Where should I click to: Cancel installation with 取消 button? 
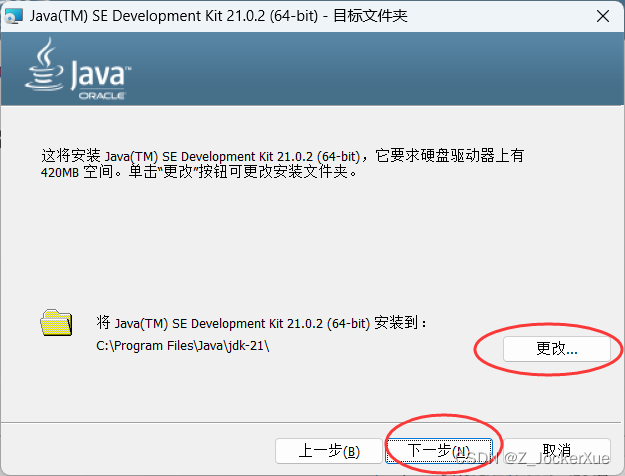point(557,451)
